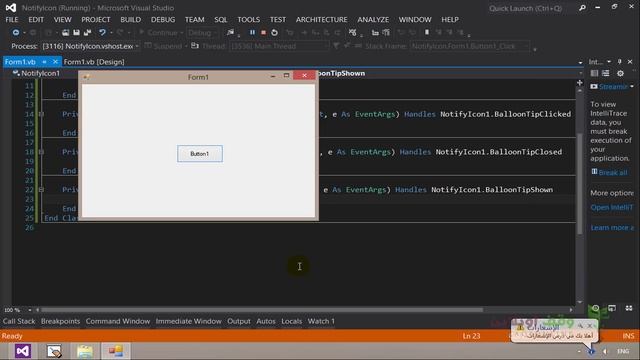This screenshot has height=360, width=640.
Task: Click the Visual Studio logo icon
Action: tap(11, 8)
